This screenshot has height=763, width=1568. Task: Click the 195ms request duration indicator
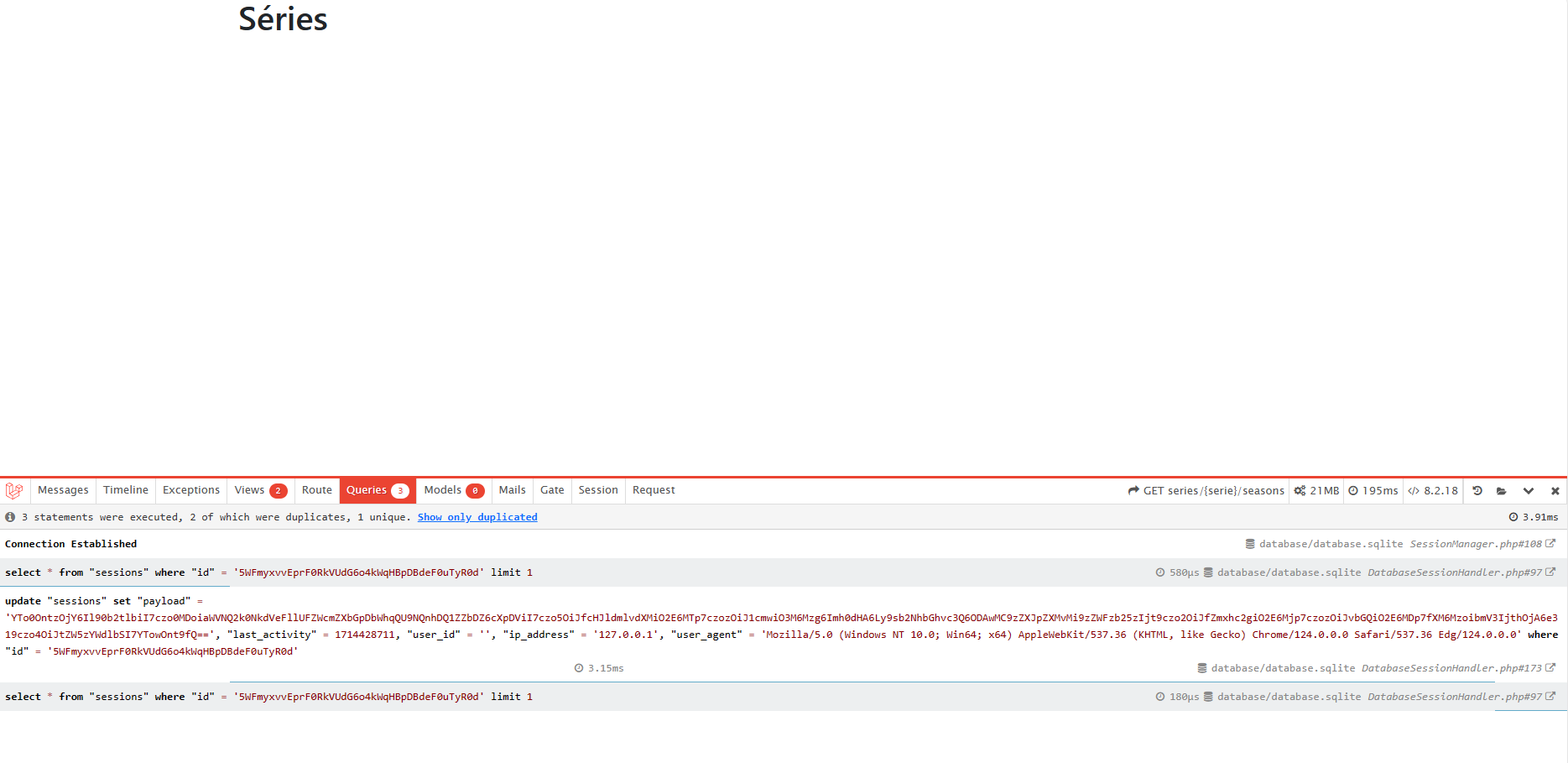[1373, 491]
